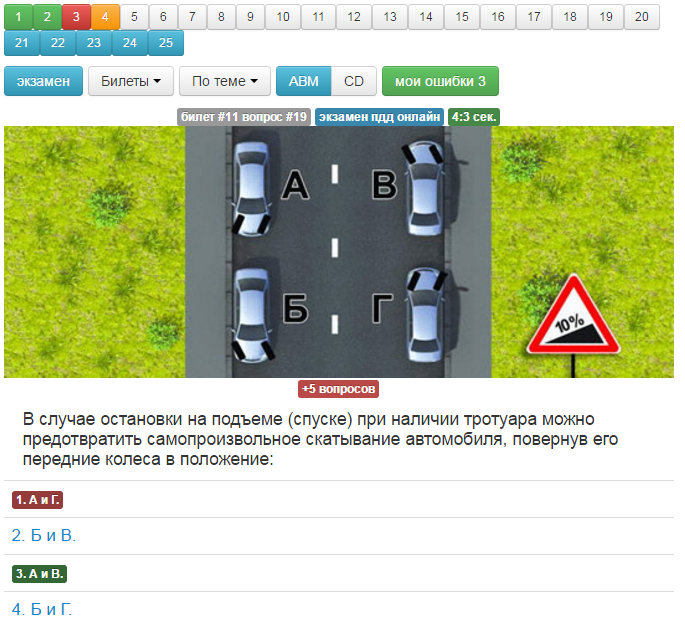Select the ABM category toggle

[304, 81]
